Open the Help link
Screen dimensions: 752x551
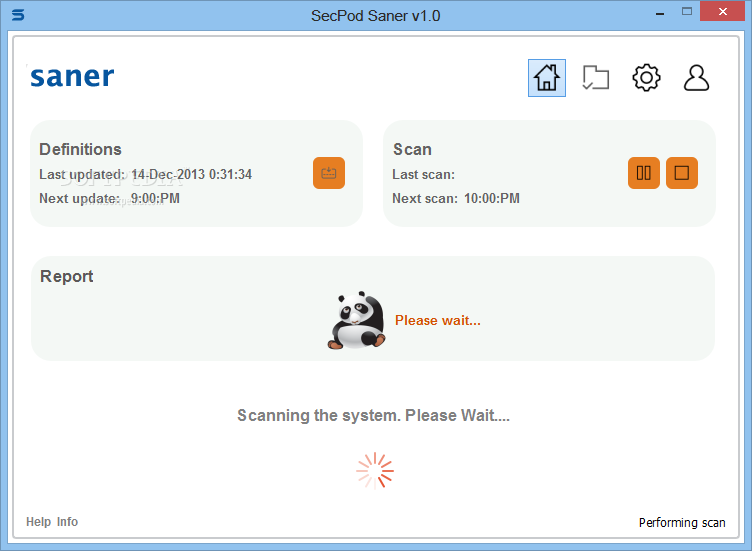coord(38,522)
